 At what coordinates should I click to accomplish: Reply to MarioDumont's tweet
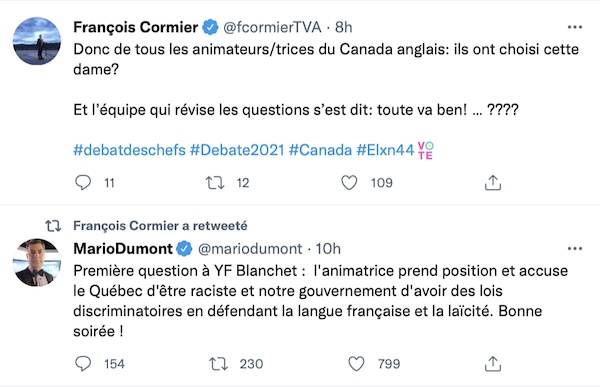83,364
